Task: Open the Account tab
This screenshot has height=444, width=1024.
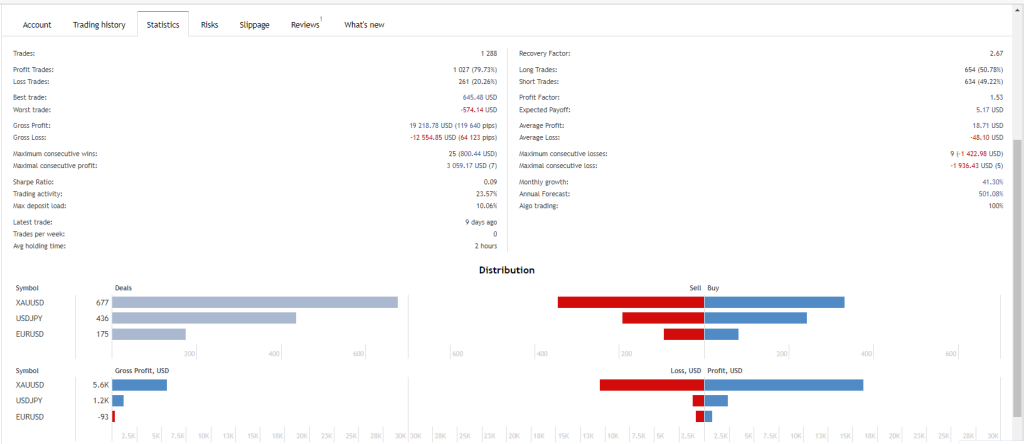Action: 37,25
